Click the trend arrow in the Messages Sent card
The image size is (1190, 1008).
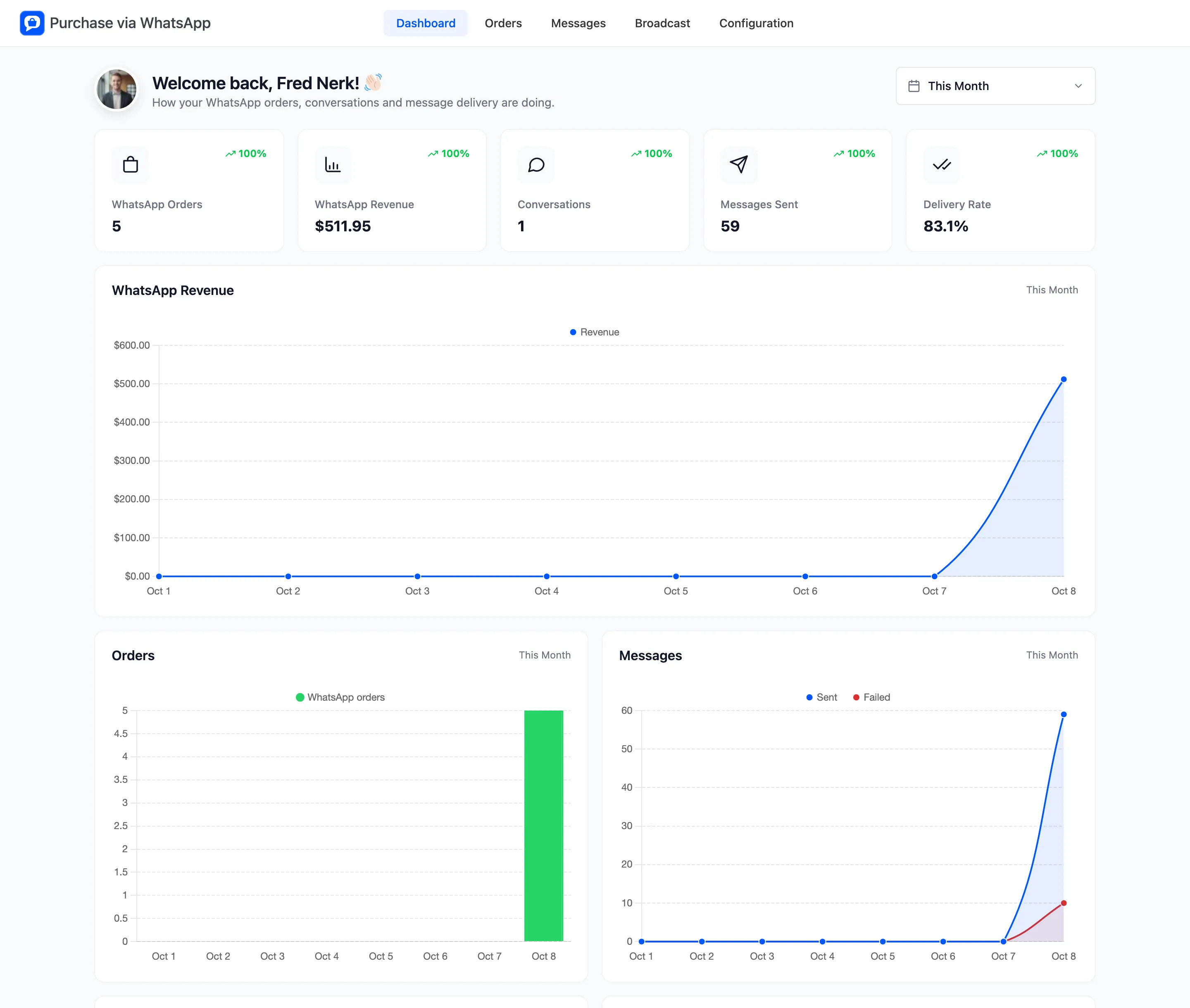838,154
